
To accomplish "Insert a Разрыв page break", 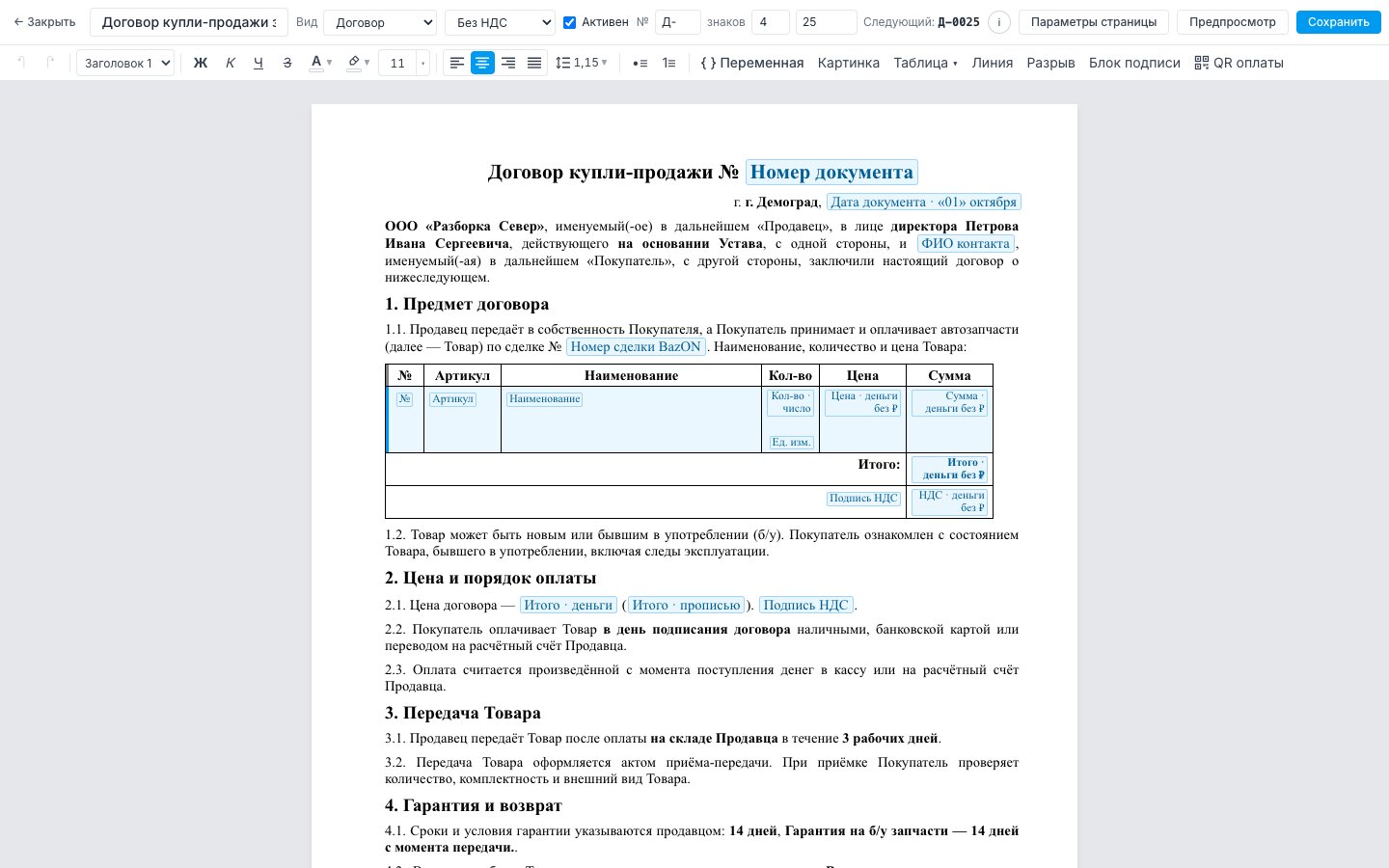I will tap(1050, 63).
